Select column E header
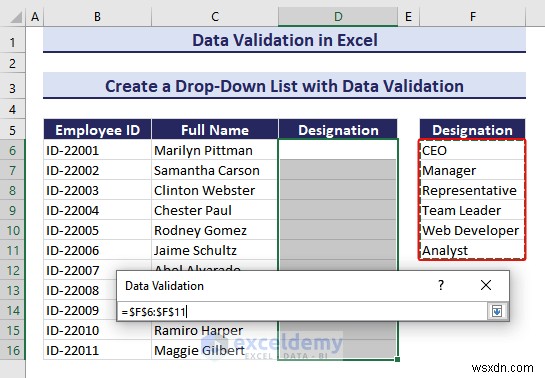 [x=408, y=17]
